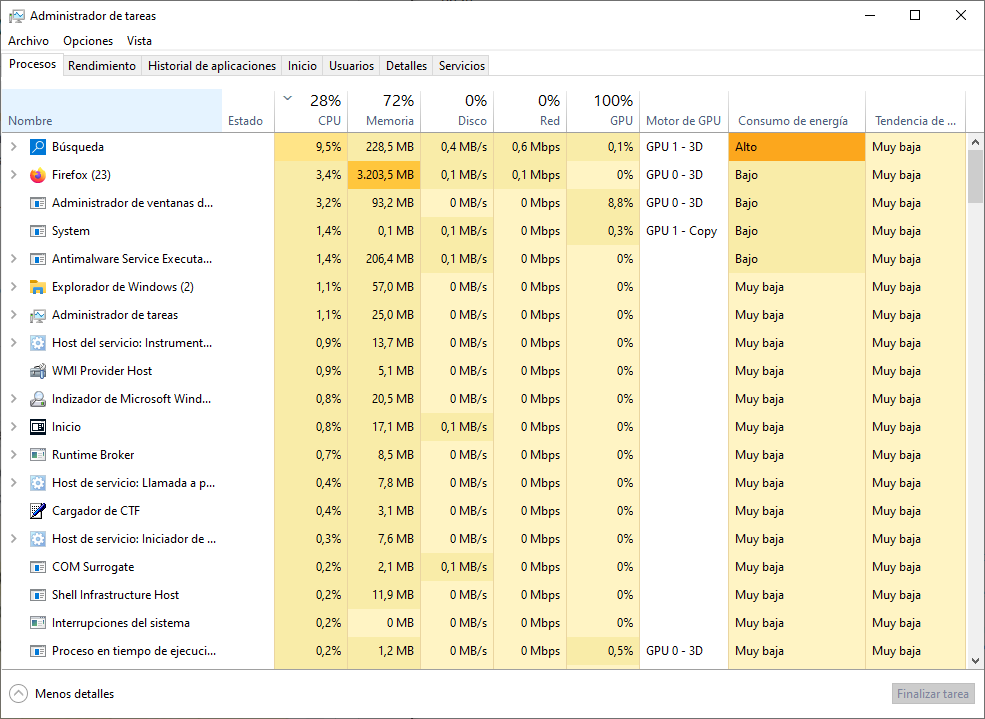
Task: Switch to the Detalles tab
Action: coord(406,66)
